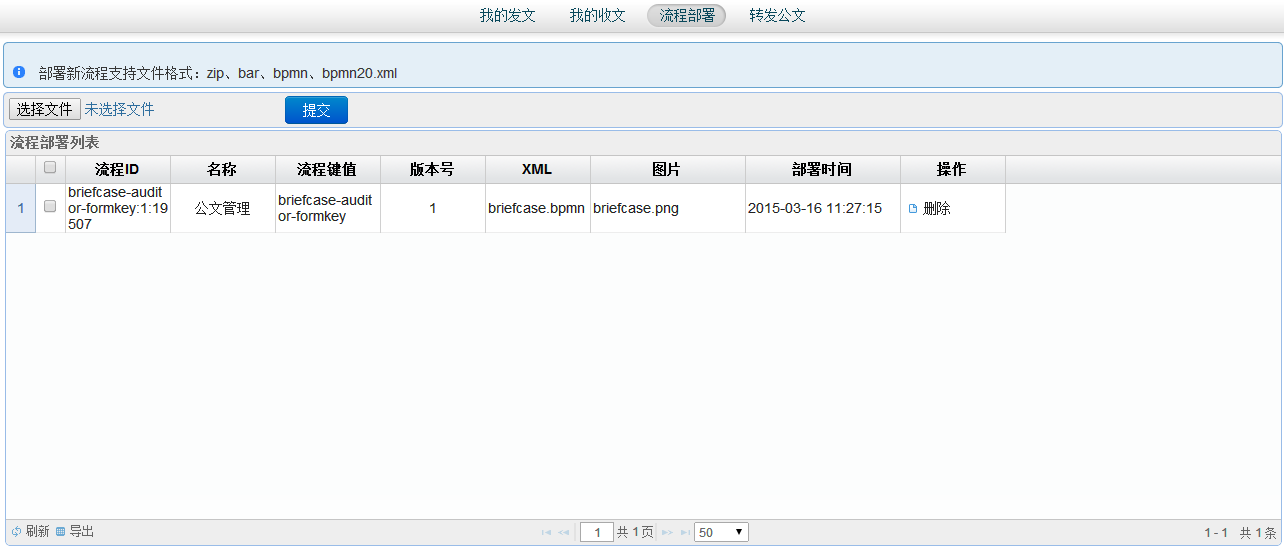Viewport: 1284px width, 548px height.
Task: Open the 转发公文 tab
Action: 777,15
